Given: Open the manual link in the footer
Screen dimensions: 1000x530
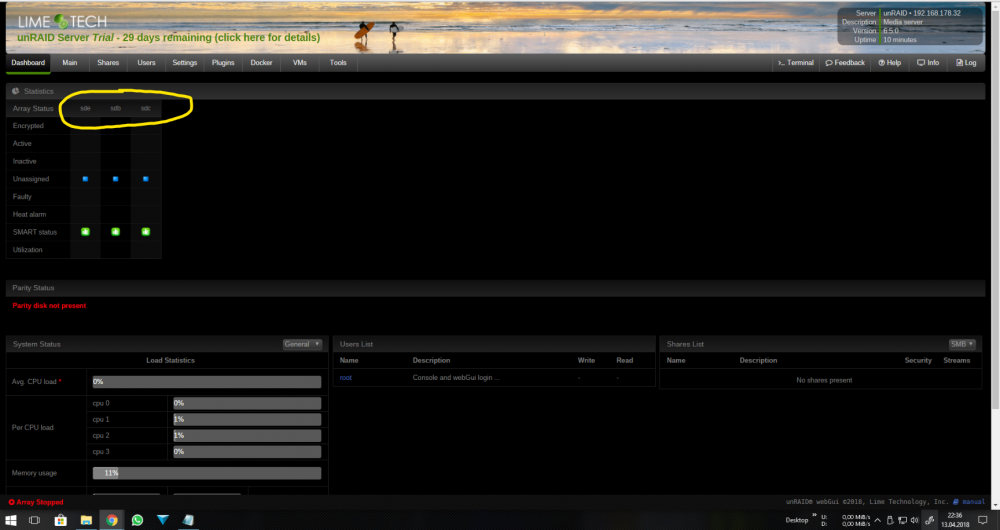Looking at the screenshot, I should pyautogui.click(x=969, y=502).
